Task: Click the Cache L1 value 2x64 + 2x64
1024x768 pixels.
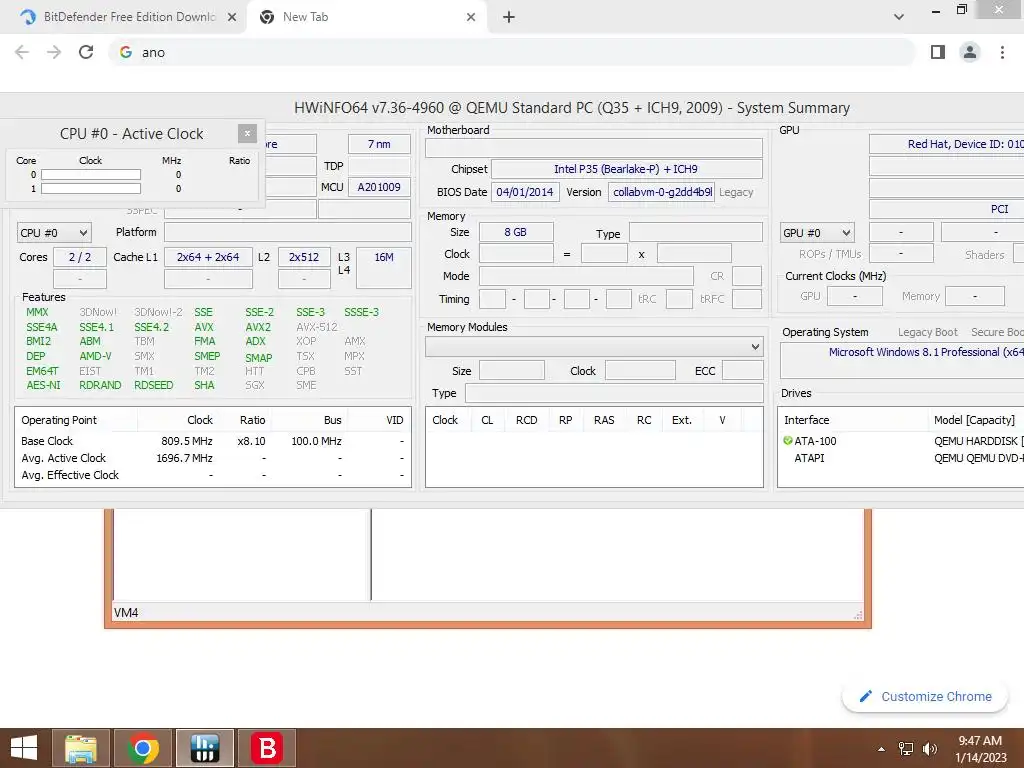Action: (208, 257)
